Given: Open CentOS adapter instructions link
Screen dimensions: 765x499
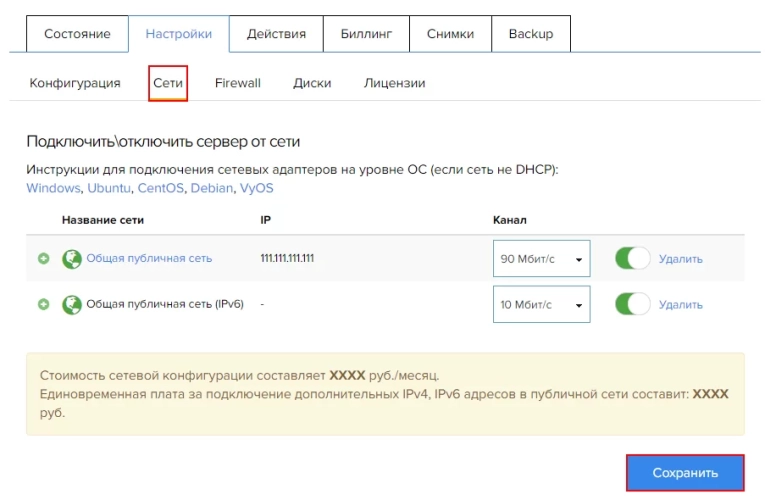Looking at the screenshot, I should (161, 188).
